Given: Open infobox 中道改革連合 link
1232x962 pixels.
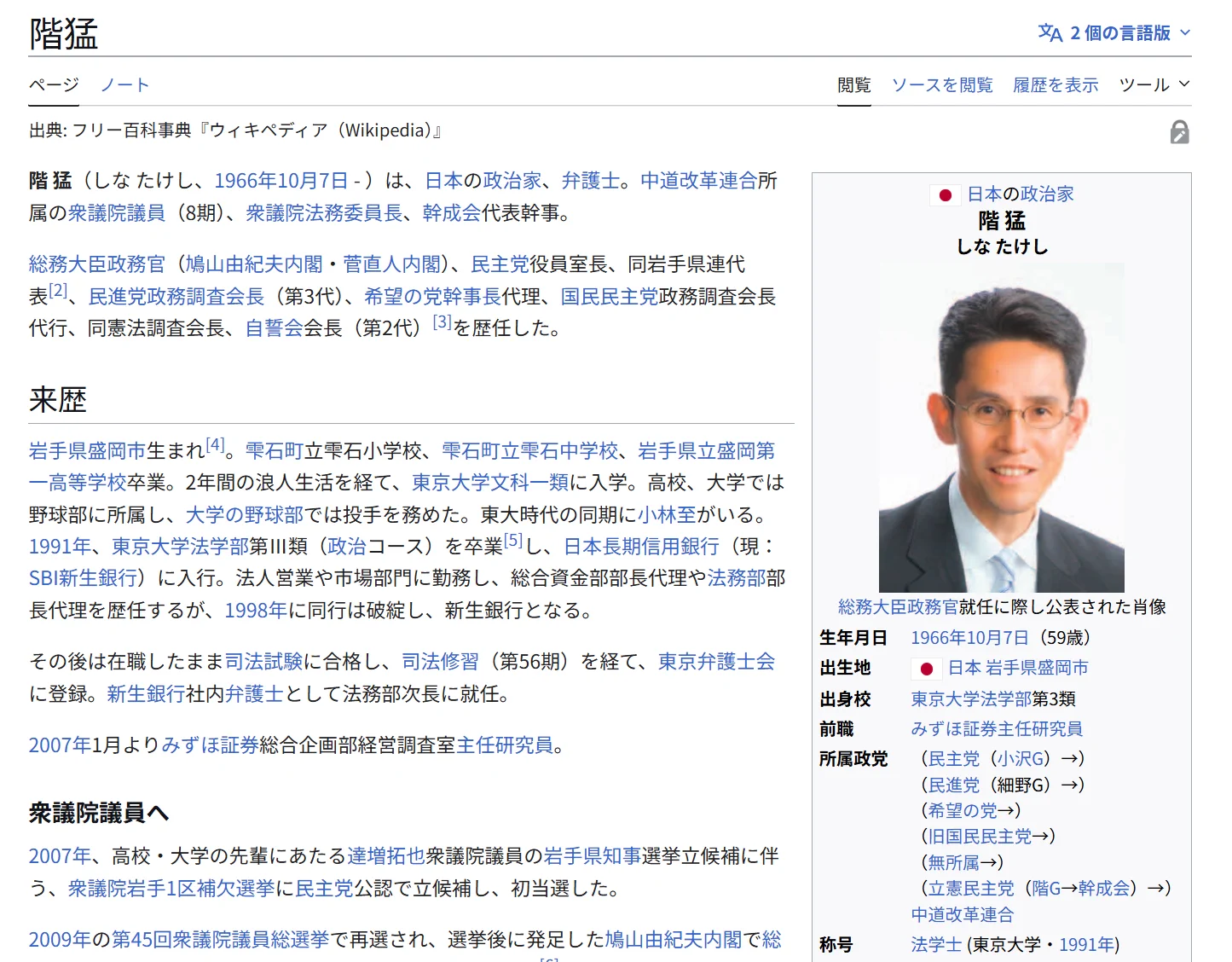Looking at the screenshot, I should click(962, 914).
